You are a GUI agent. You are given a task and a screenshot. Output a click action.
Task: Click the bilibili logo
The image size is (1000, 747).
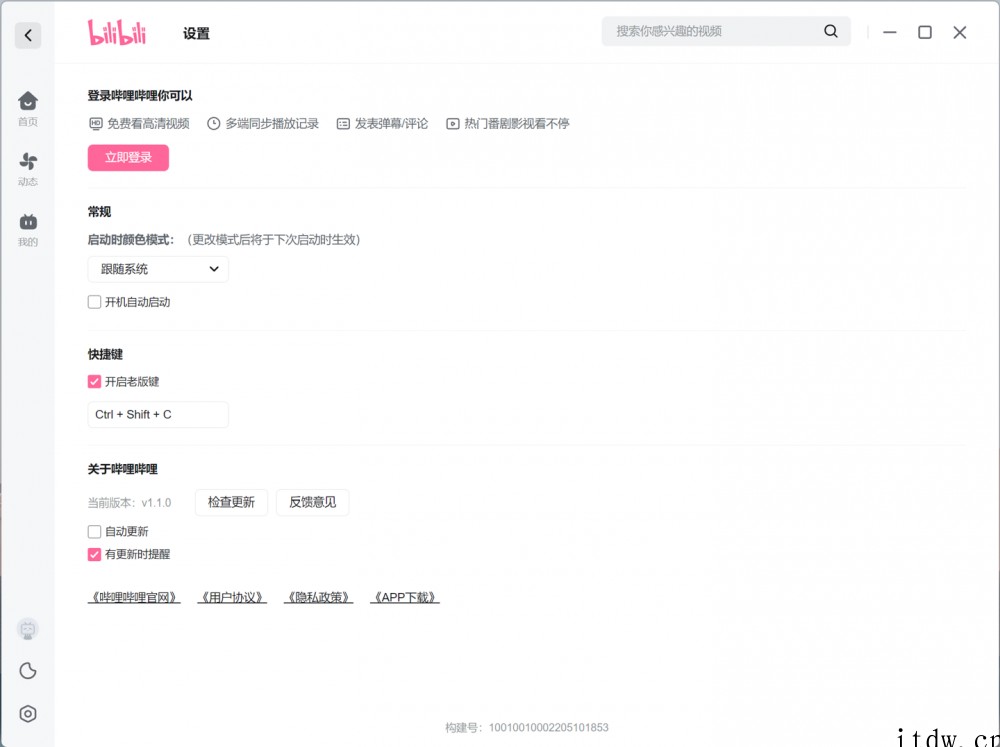tap(117, 32)
